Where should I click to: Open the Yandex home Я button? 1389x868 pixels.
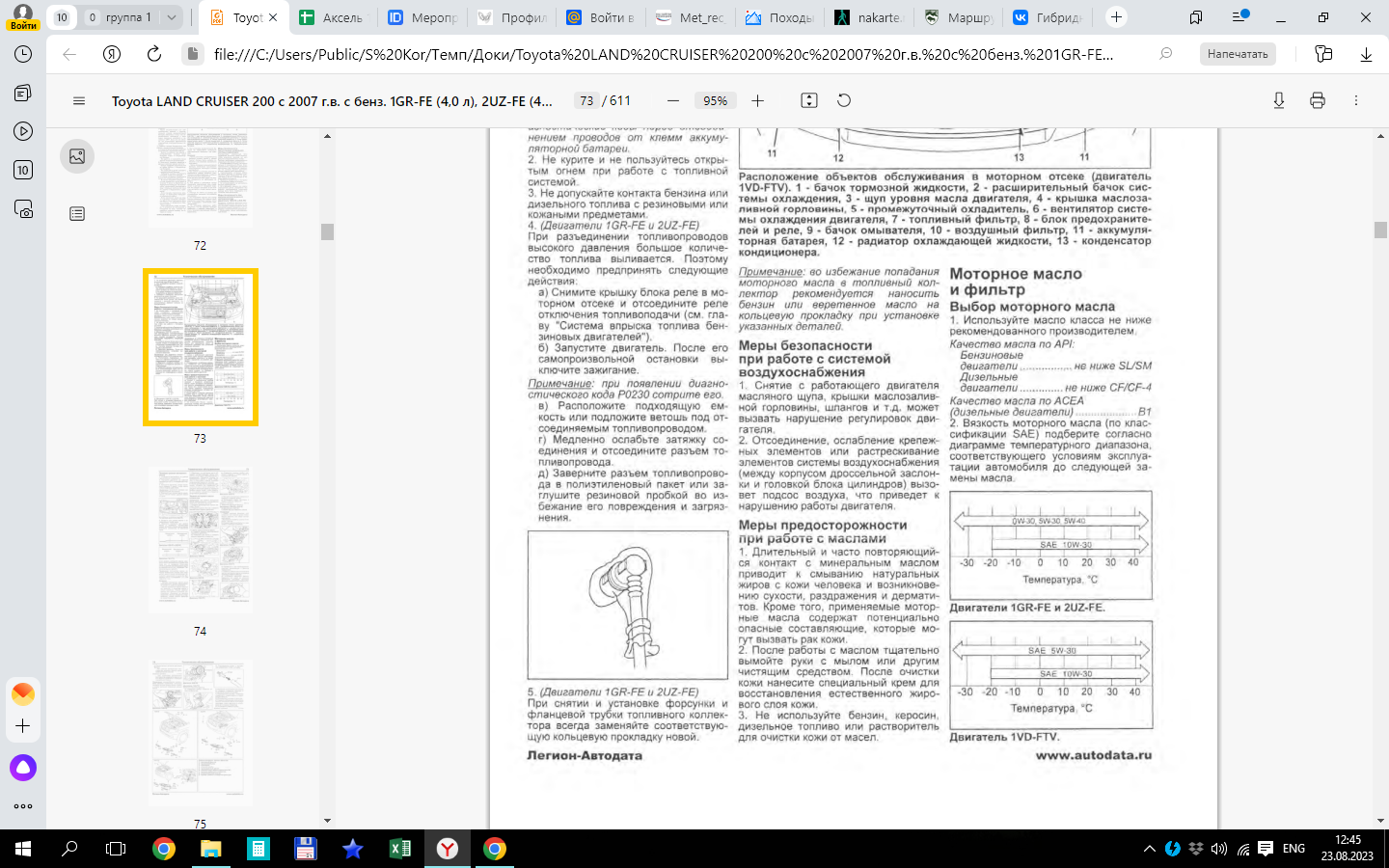pyautogui.click(x=112, y=54)
